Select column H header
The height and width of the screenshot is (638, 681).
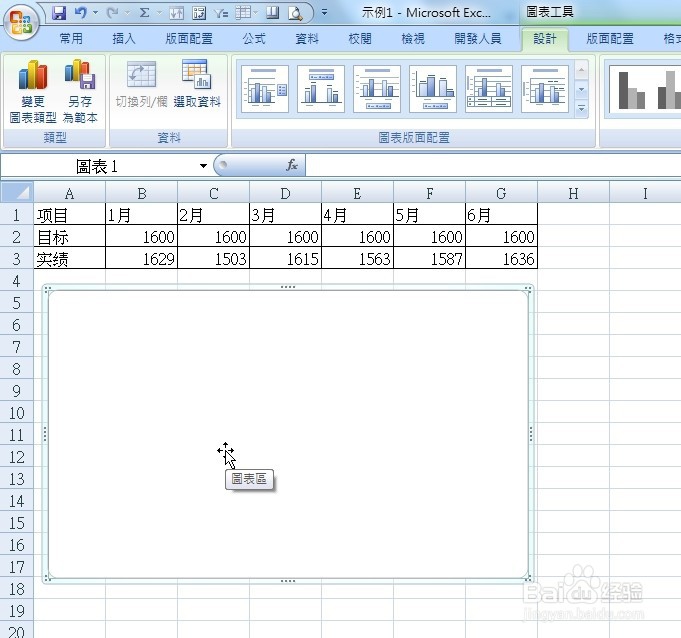[573, 193]
